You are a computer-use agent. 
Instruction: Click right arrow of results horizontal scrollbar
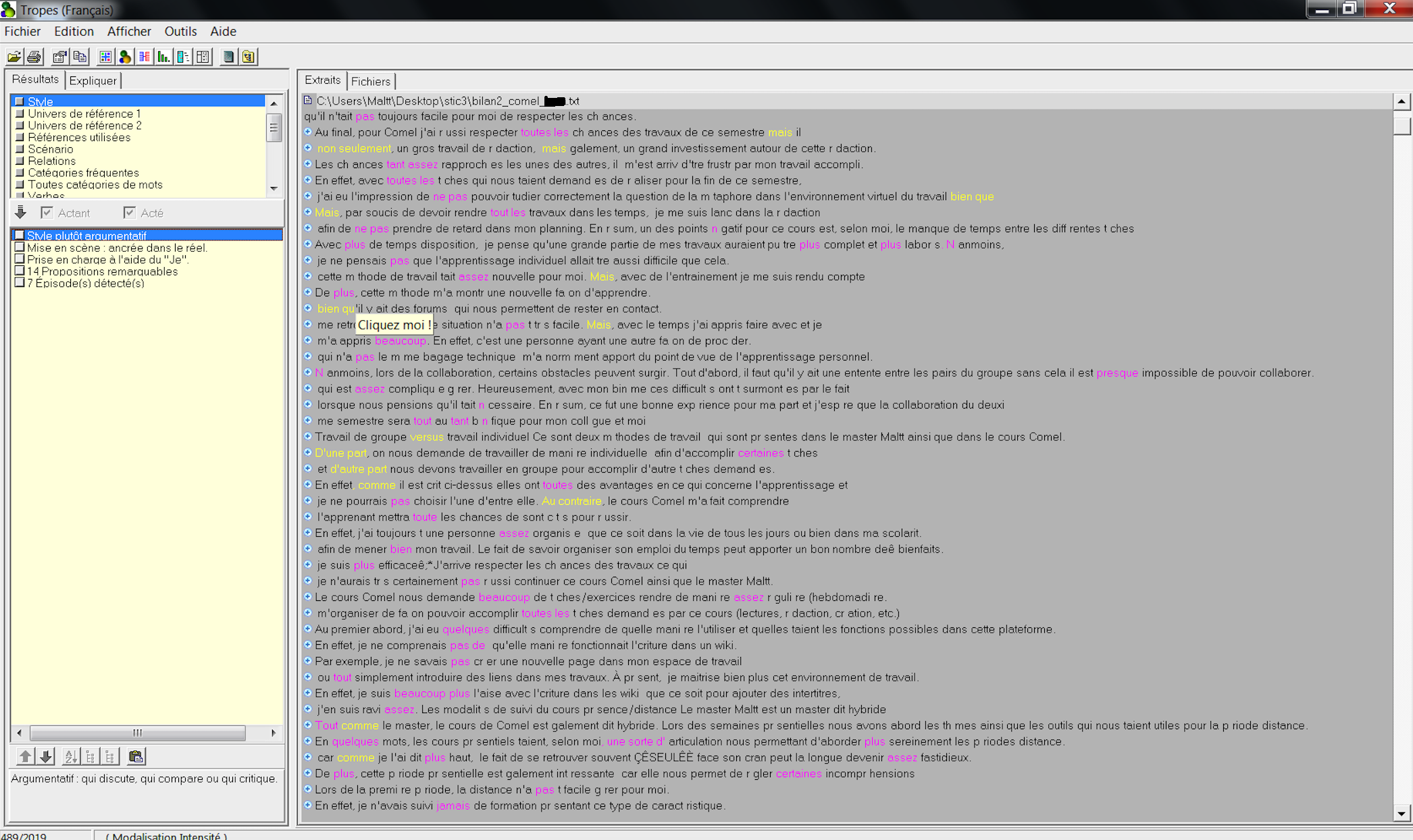pyautogui.click(x=274, y=733)
